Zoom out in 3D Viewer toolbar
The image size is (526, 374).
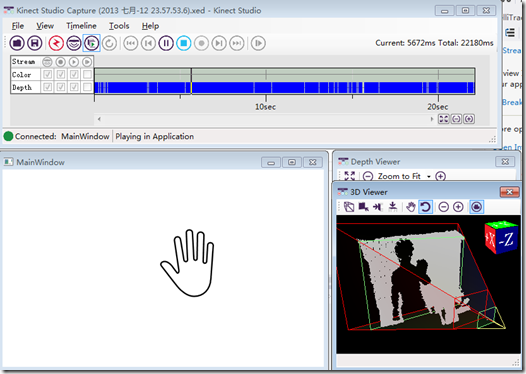coord(444,207)
